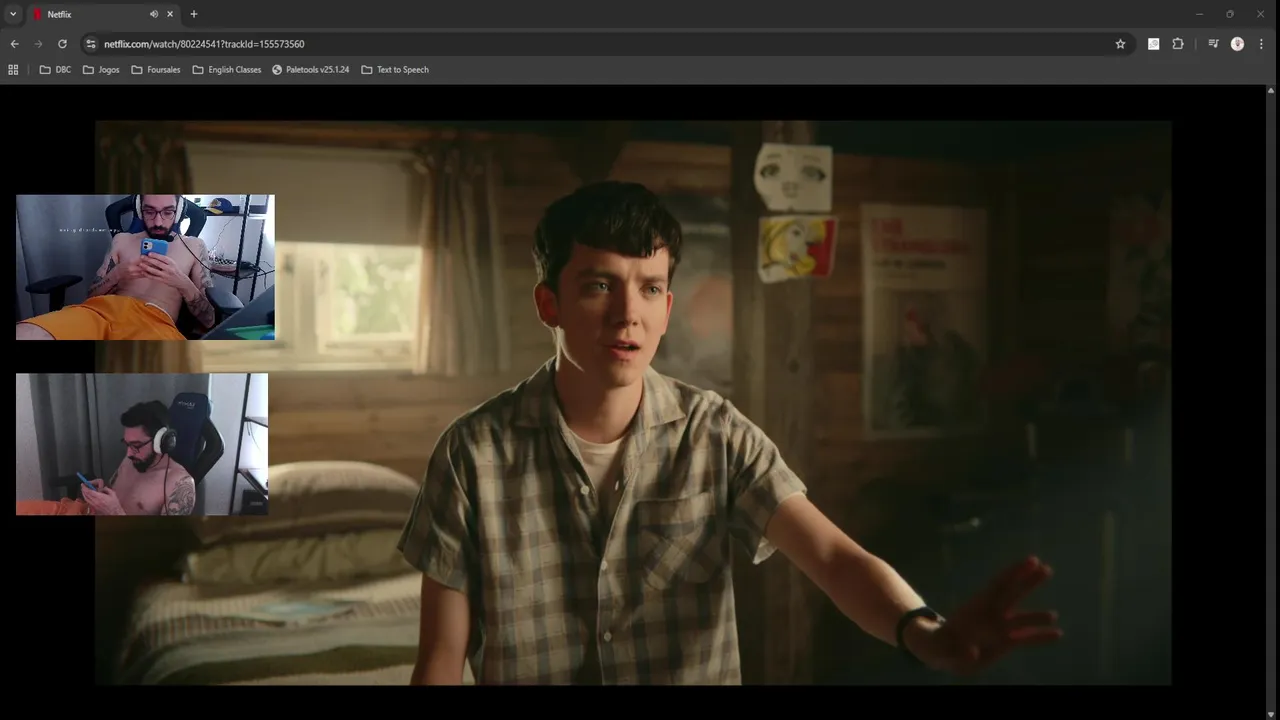The height and width of the screenshot is (720, 1280).
Task: Close the Netflix tab
Action: [x=170, y=14]
